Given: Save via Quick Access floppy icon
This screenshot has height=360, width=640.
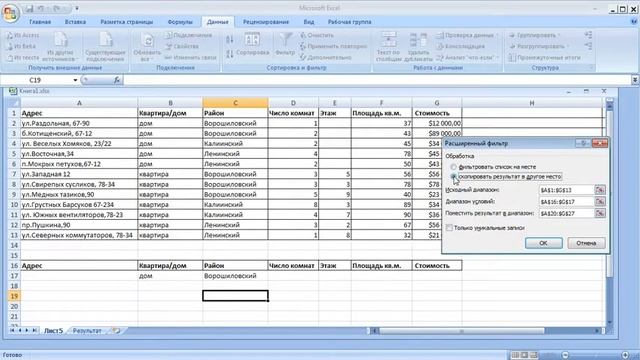Looking at the screenshot, I should pos(29,8).
